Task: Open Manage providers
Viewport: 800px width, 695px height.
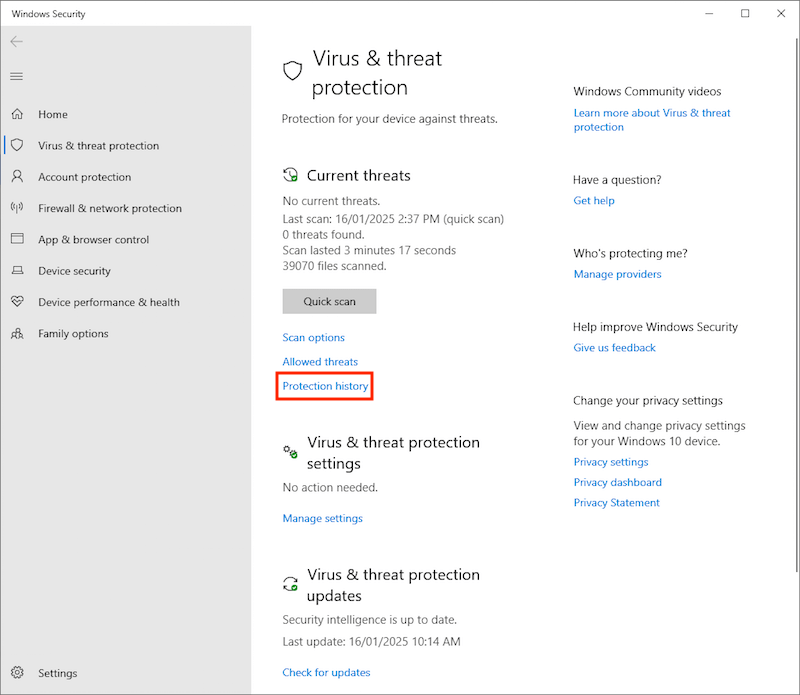Action: [617, 274]
